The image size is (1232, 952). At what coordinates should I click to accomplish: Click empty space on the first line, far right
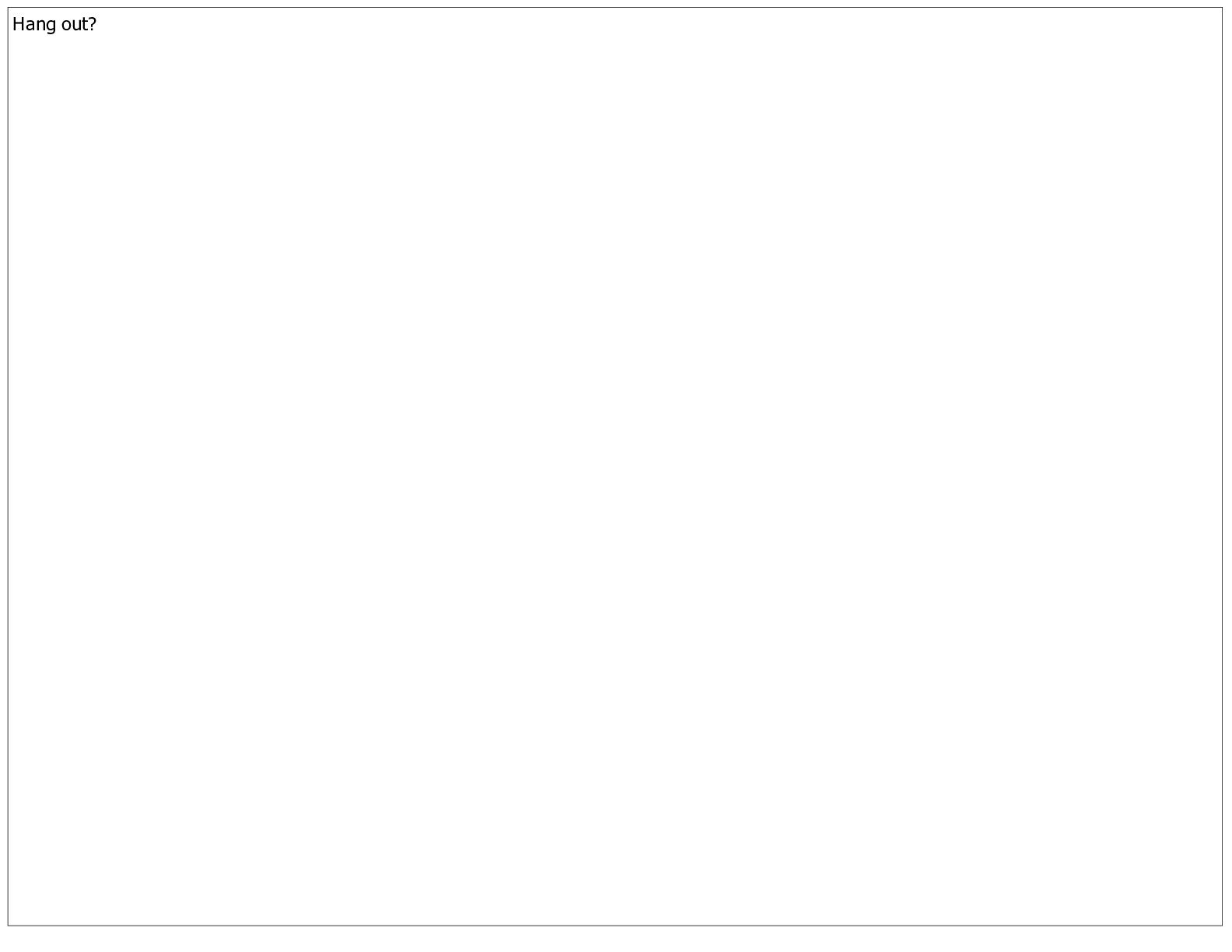[x=1167, y=24]
